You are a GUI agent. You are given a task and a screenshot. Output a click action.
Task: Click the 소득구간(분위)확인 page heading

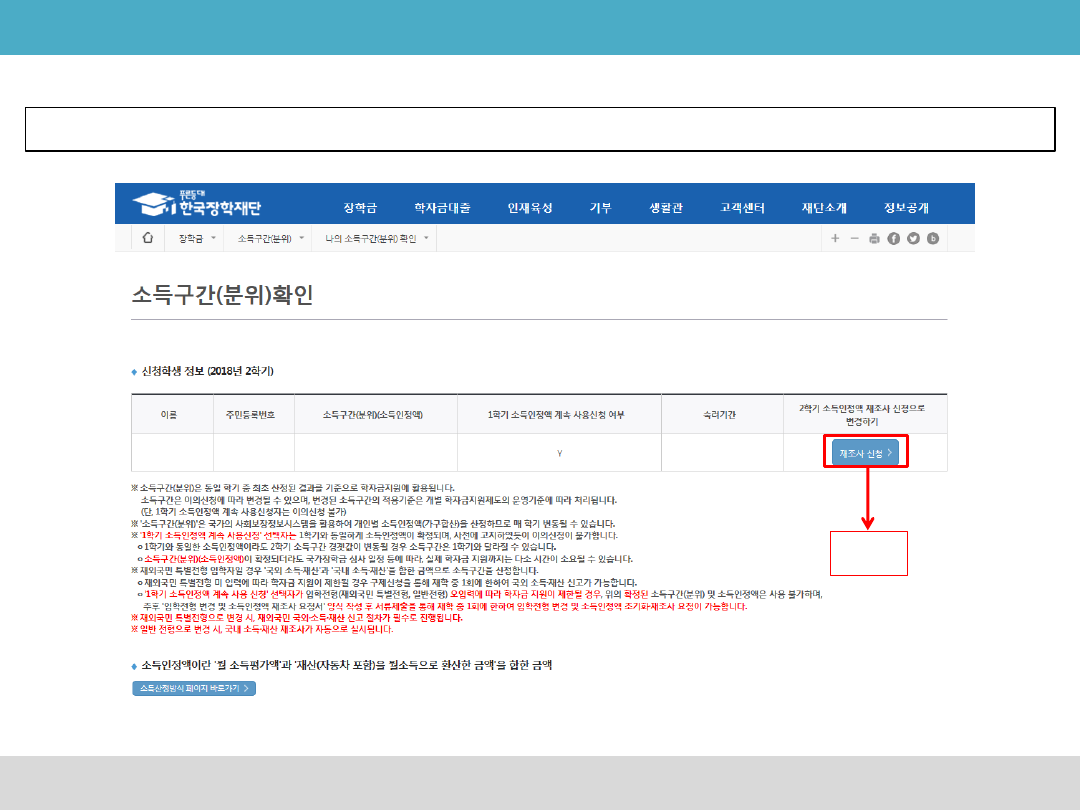222,295
